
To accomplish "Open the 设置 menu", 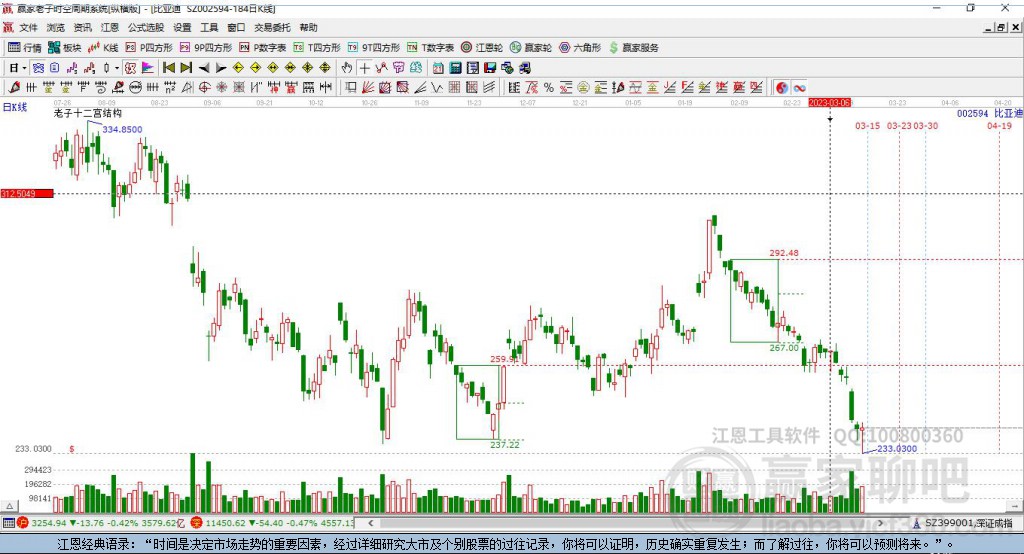I will (x=182, y=27).
